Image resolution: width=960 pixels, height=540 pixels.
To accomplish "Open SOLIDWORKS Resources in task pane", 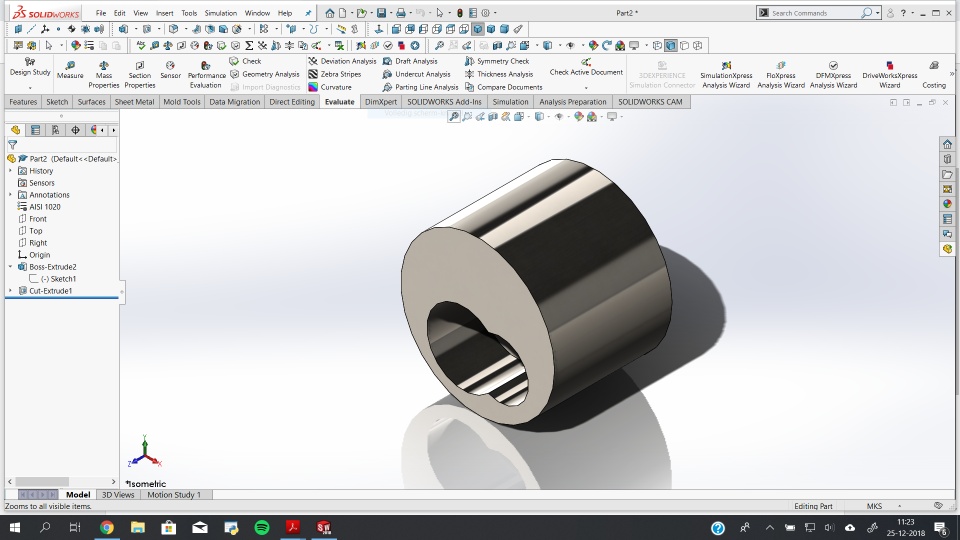I will pyautogui.click(x=947, y=144).
